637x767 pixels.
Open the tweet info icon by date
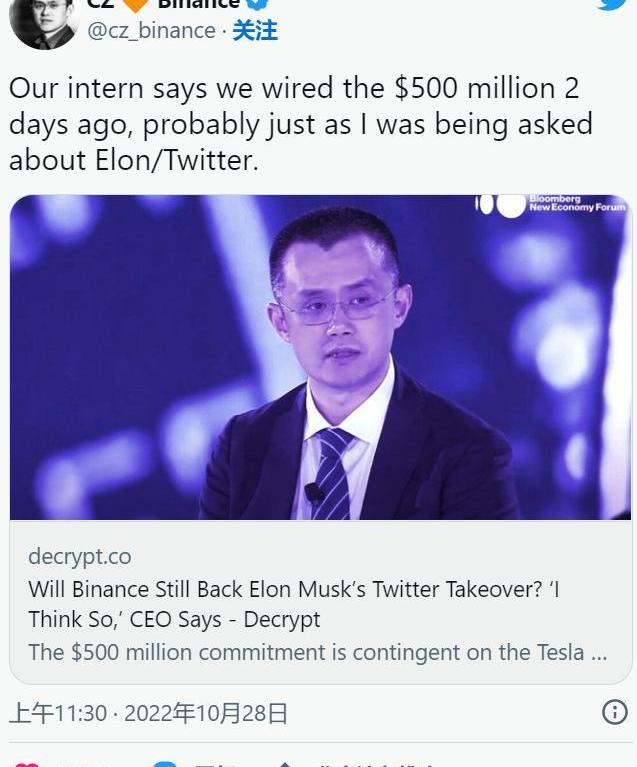pos(615,712)
